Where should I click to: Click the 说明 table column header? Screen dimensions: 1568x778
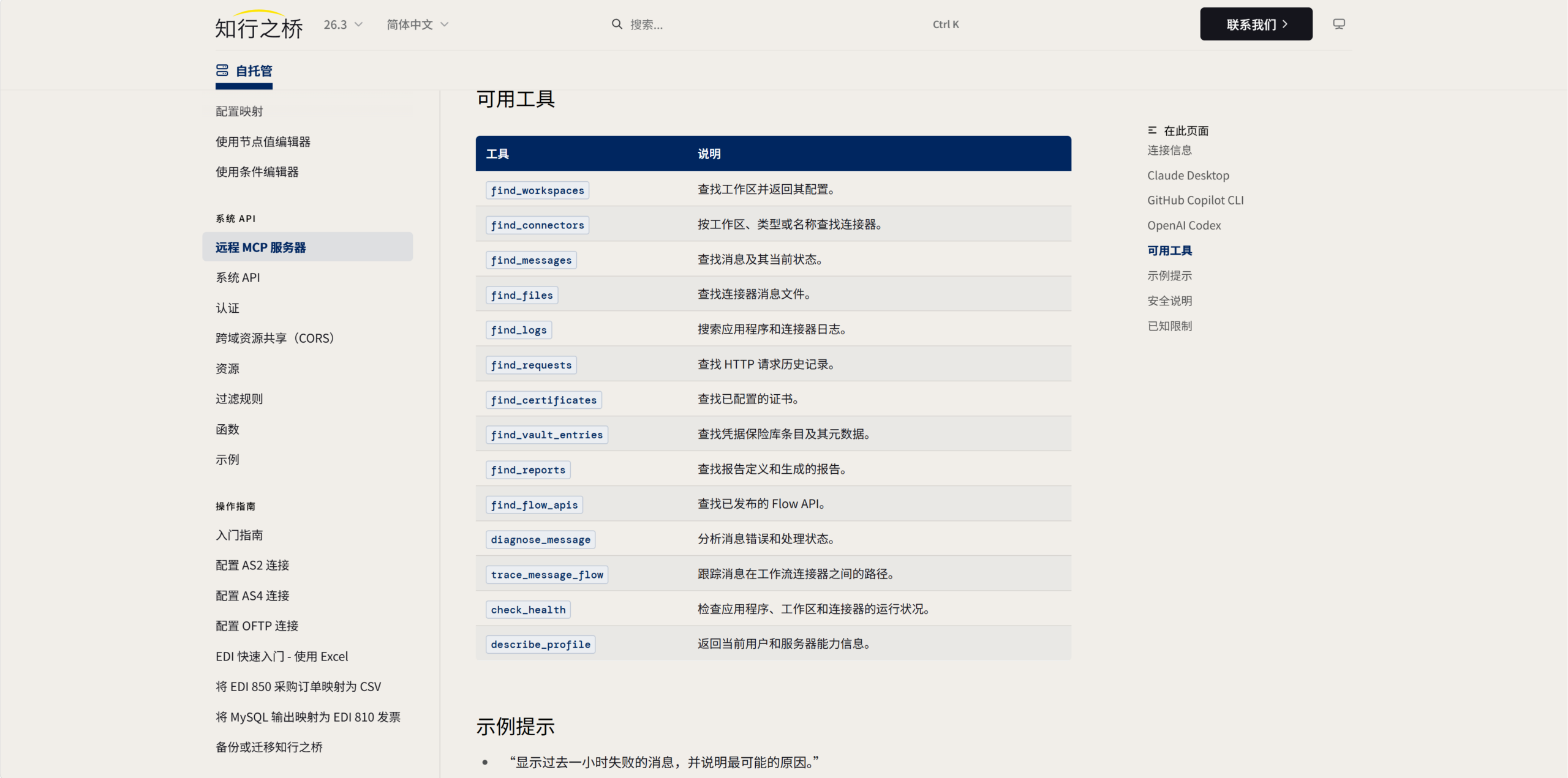709,154
